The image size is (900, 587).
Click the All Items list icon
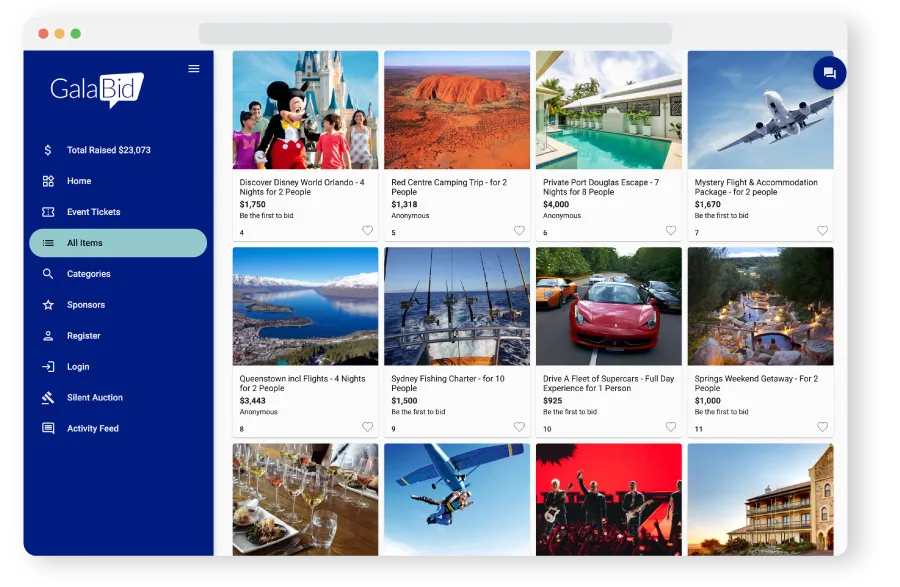(48, 243)
